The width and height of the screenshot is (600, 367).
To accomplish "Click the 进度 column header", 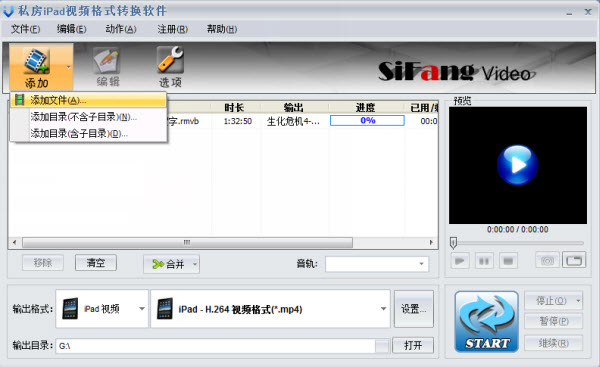I will tap(365, 108).
